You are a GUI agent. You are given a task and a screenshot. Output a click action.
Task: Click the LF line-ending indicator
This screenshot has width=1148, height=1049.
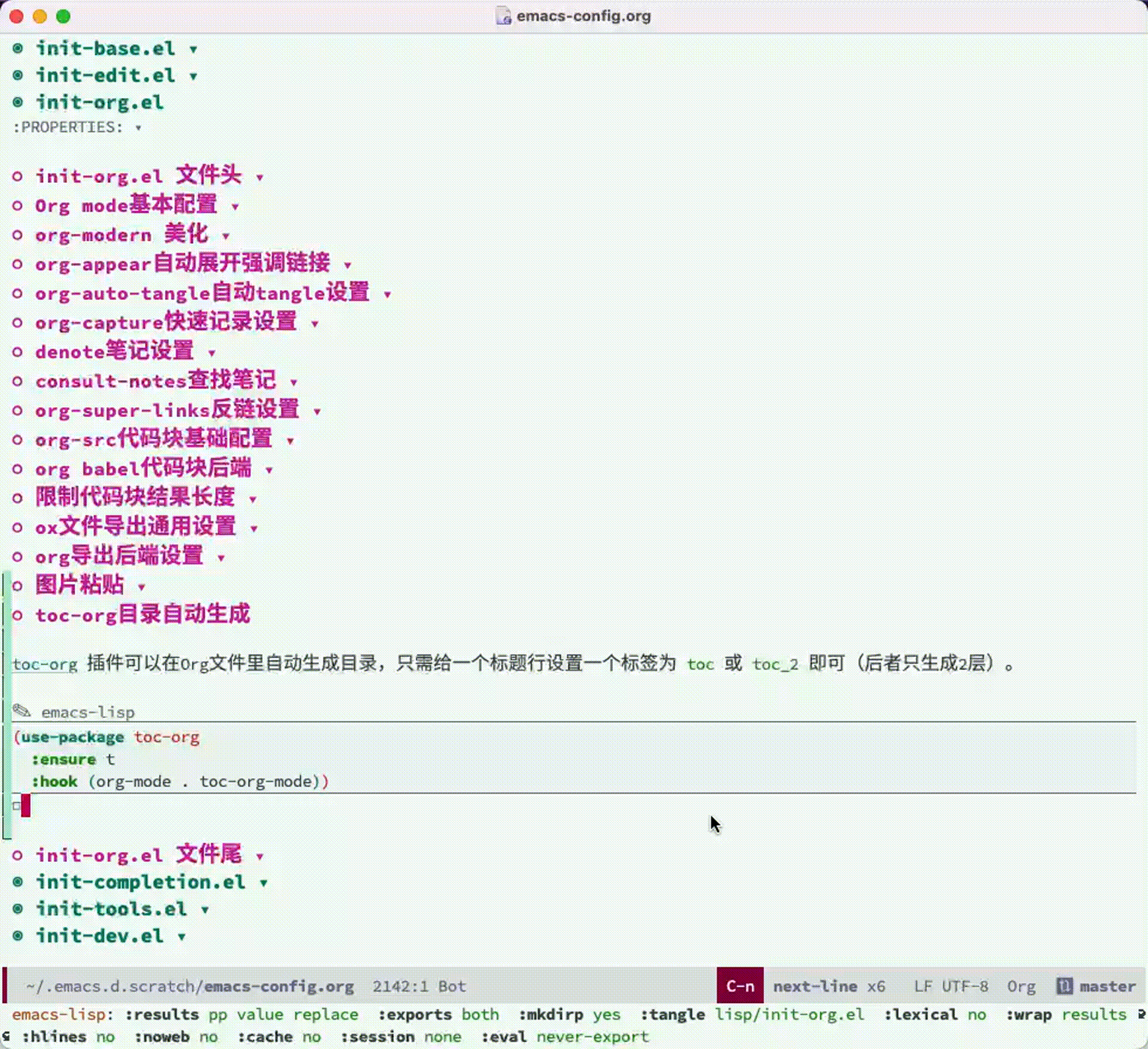tap(923, 986)
